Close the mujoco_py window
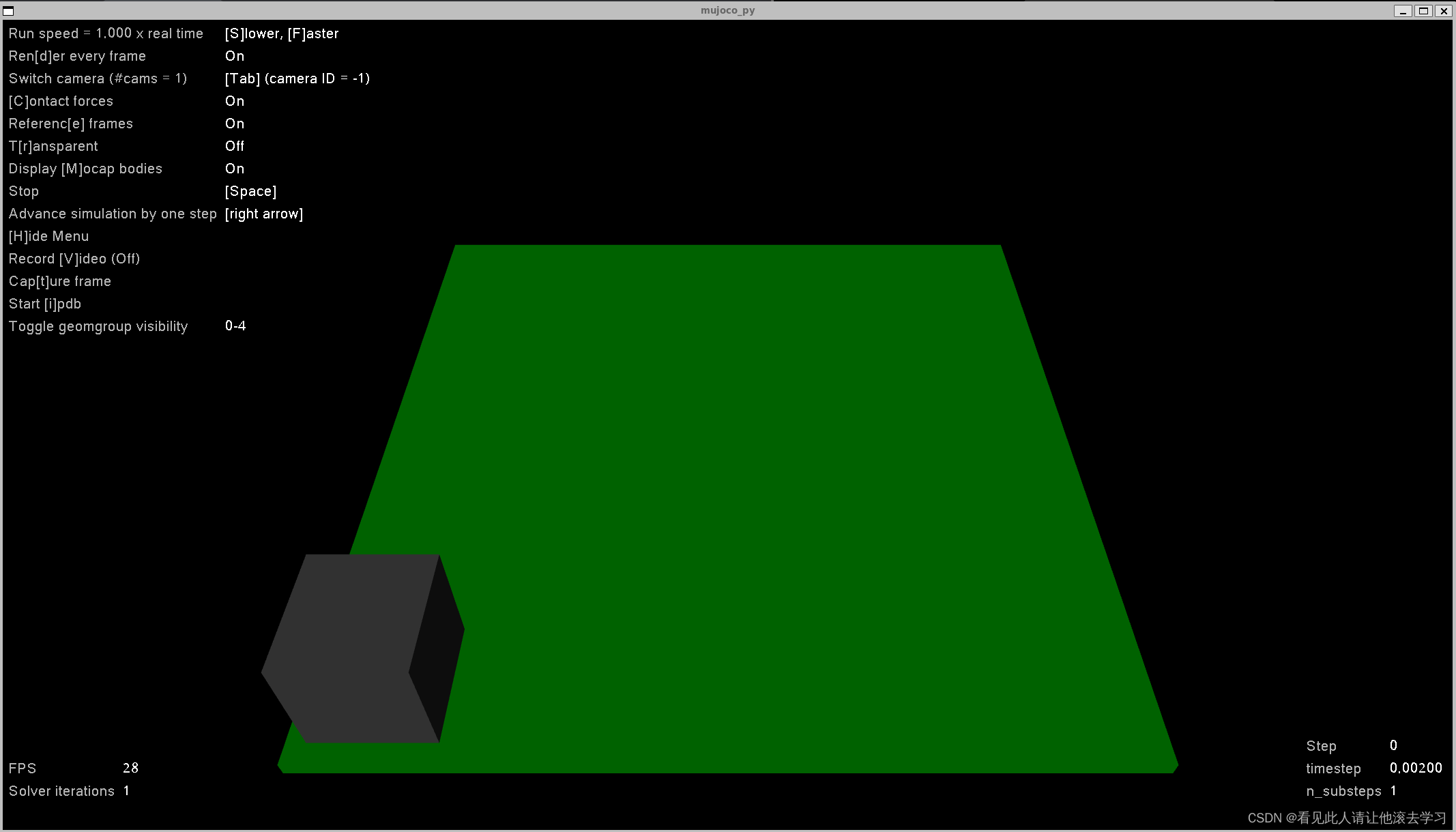The height and width of the screenshot is (832, 1456). 1444,10
